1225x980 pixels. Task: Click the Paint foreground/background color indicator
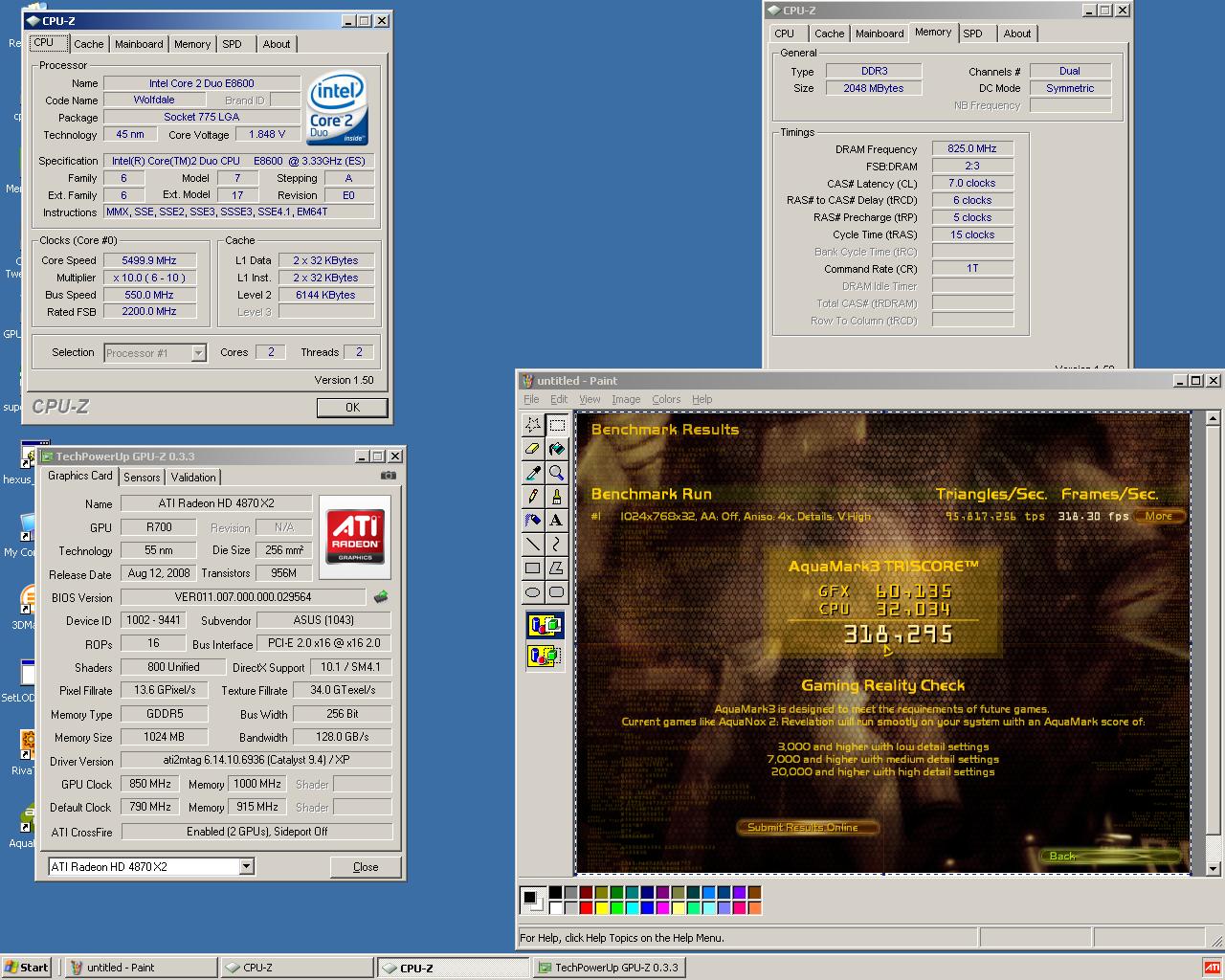click(x=532, y=899)
